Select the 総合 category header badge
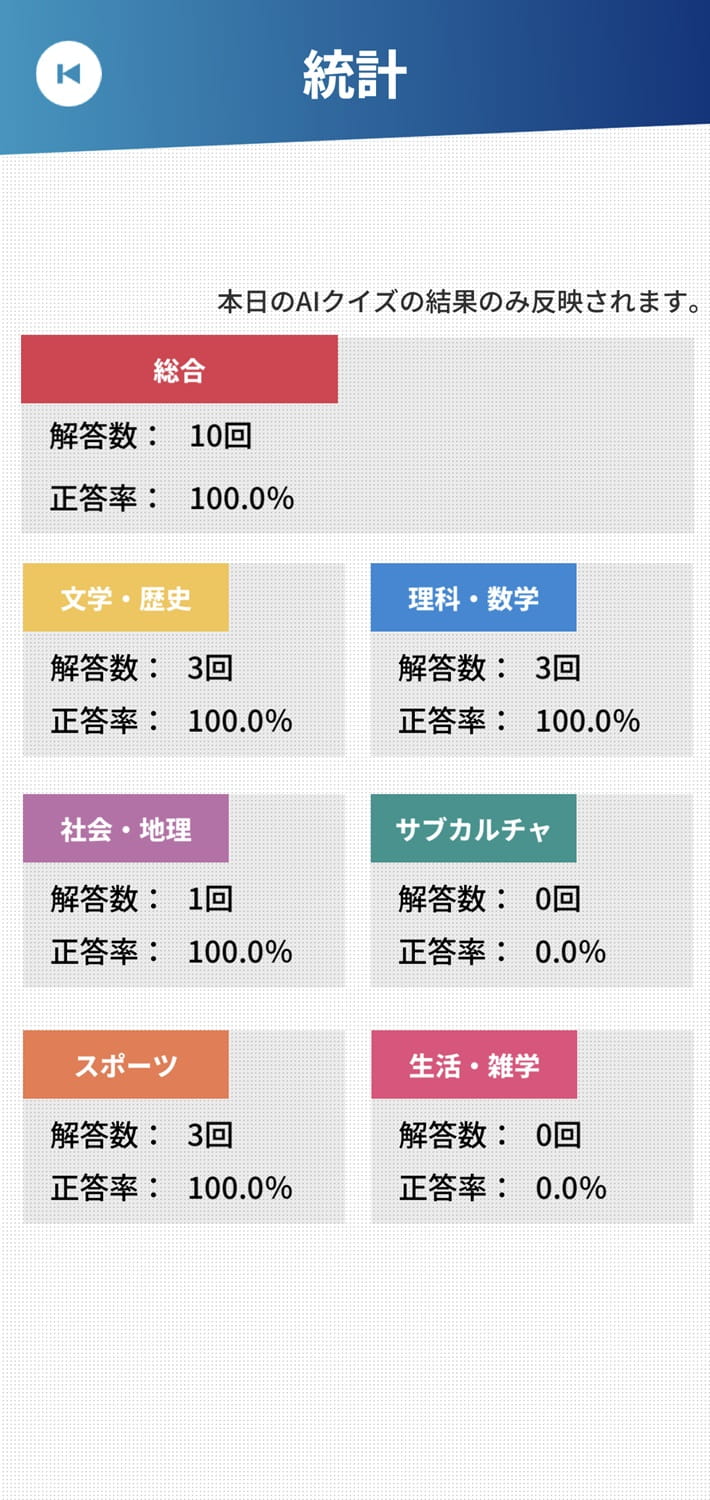This screenshot has height=1500, width=710. point(179,368)
